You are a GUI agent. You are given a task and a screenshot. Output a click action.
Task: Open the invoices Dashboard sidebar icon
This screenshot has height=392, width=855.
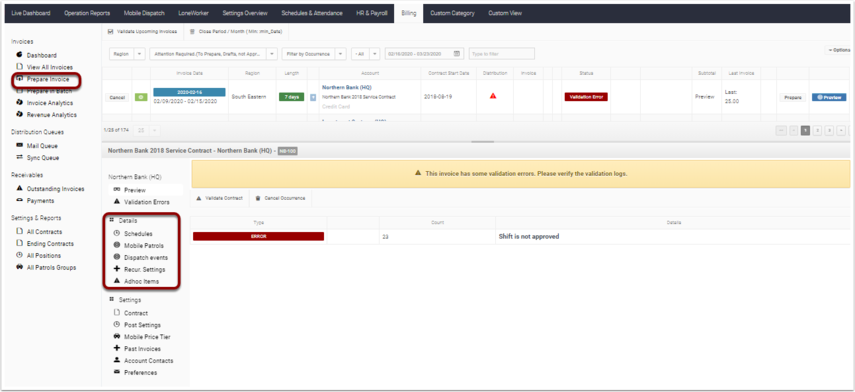(x=19, y=55)
